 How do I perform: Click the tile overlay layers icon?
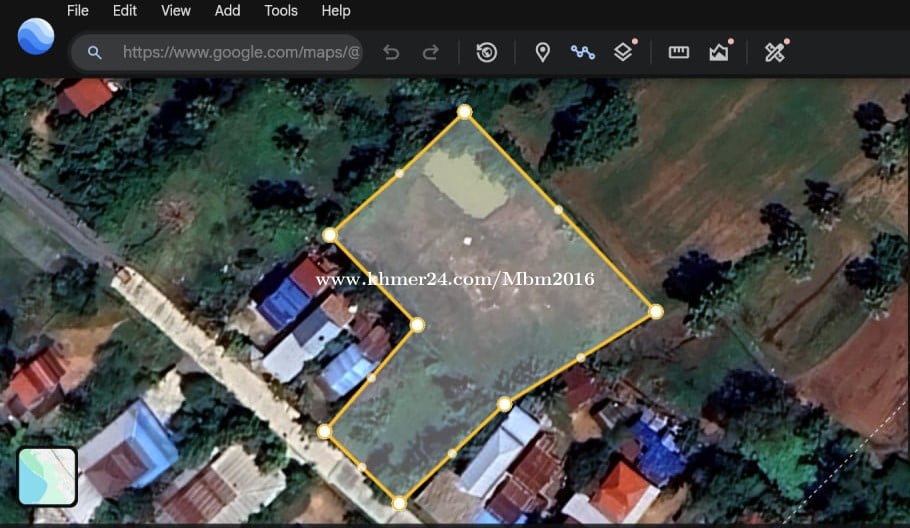click(x=623, y=52)
